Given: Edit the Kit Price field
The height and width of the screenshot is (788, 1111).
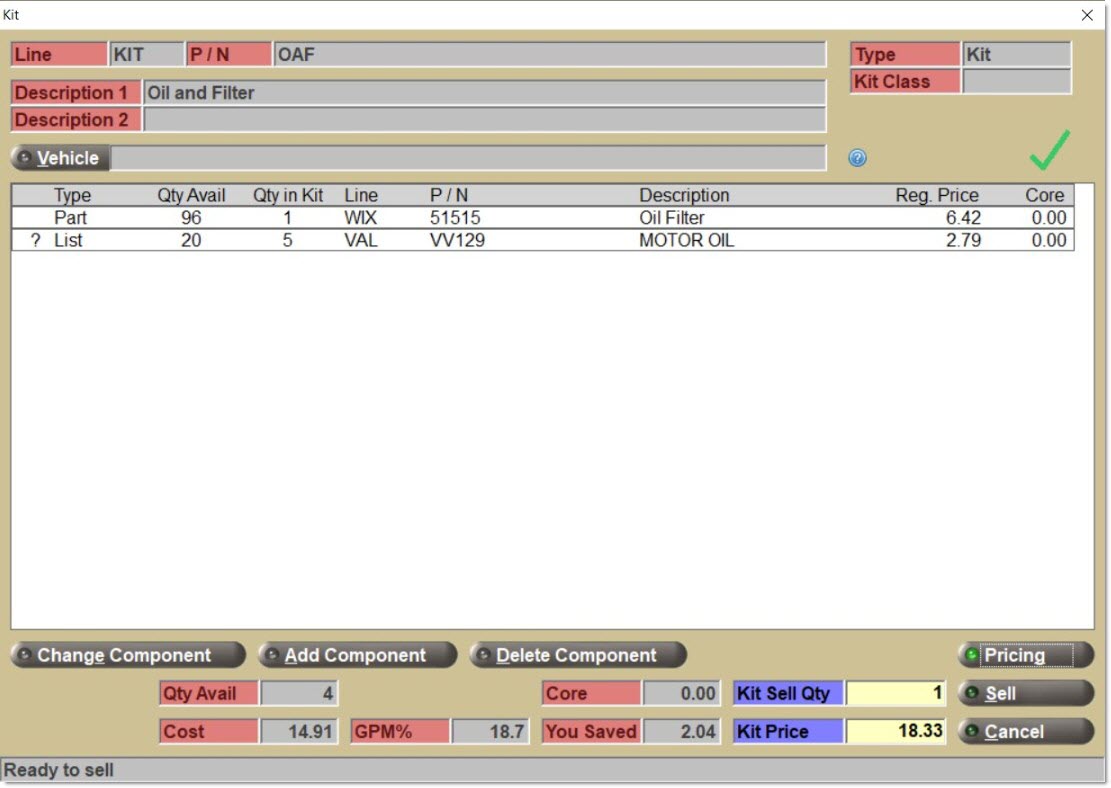Looking at the screenshot, I should pos(895,731).
